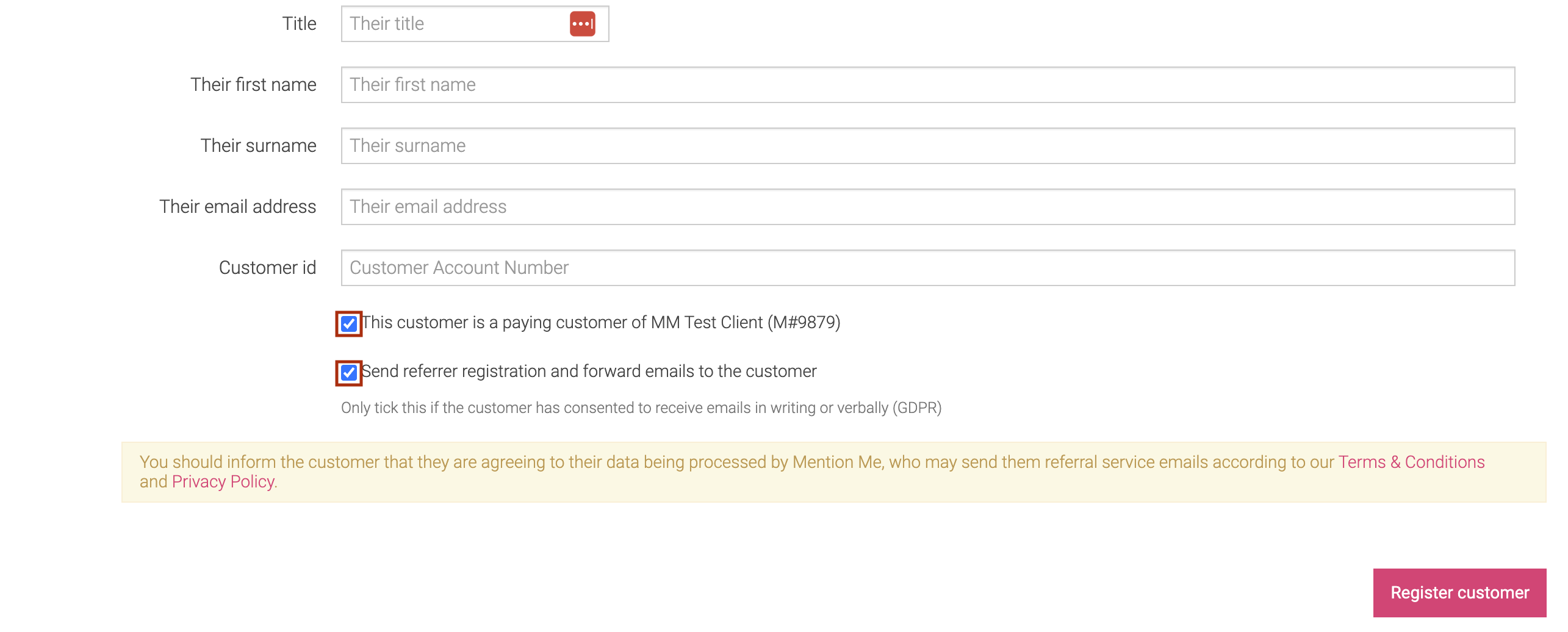1568x632 pixels.
Task: Click the red password manager icon in Title field
Action: click(582, 24)
